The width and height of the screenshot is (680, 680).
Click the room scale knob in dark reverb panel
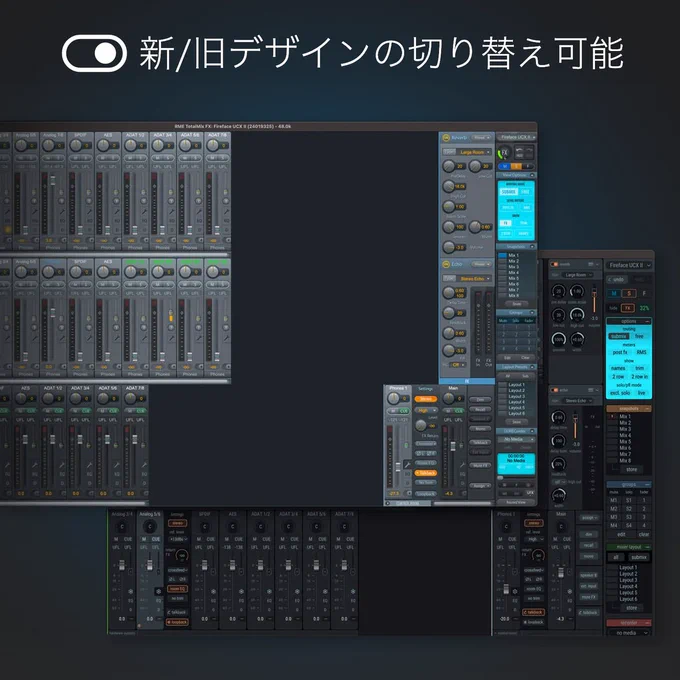pos(577,291)
